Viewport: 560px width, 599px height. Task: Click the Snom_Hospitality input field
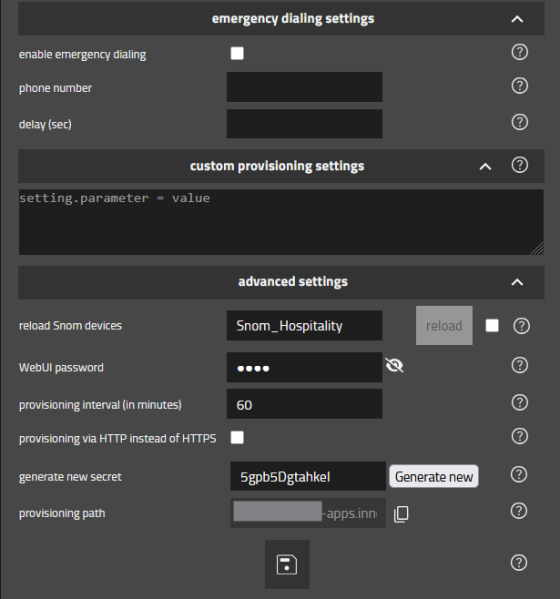coord(304,325)
